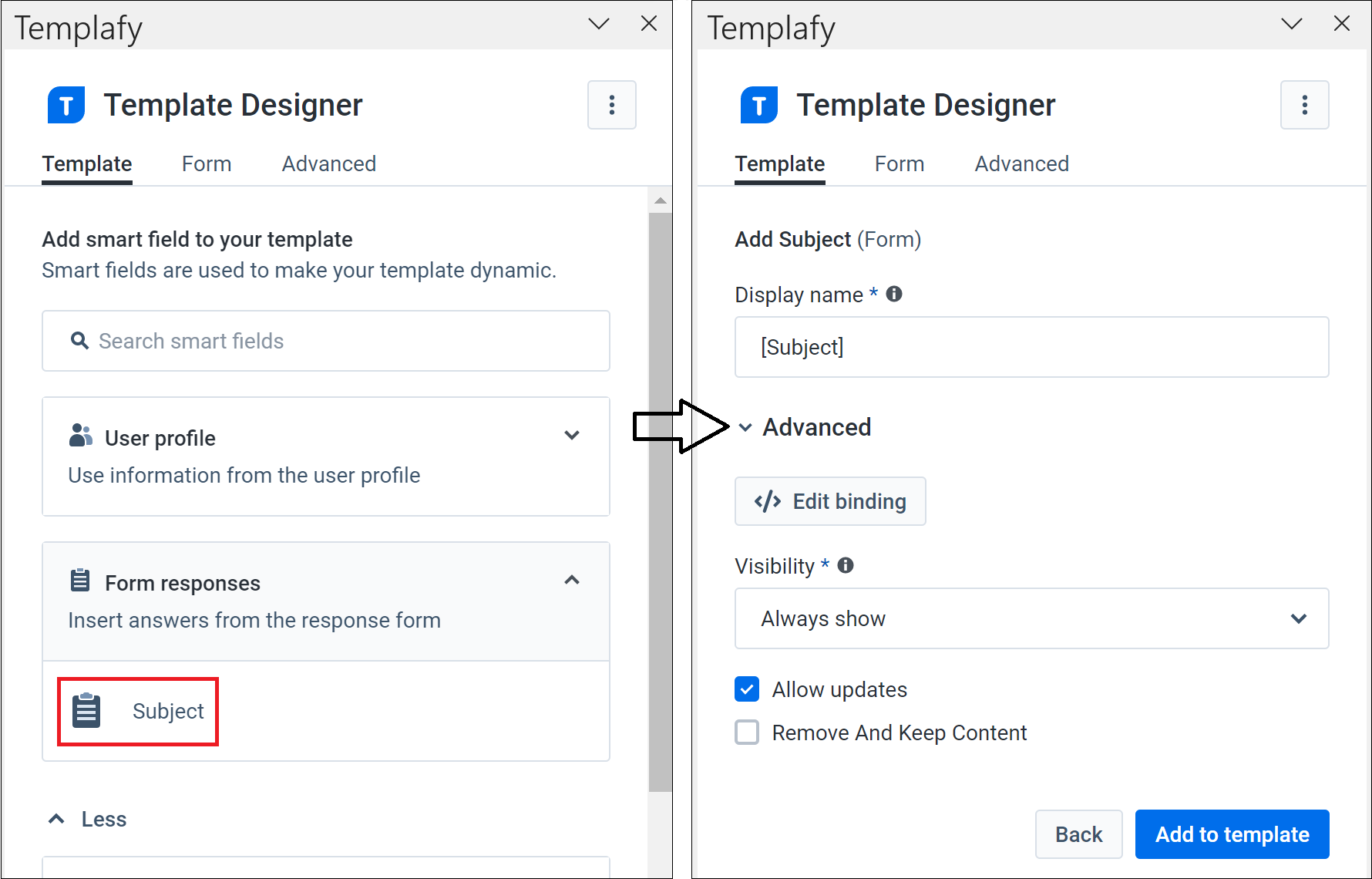Open the Advanced tab on right panel

click(x=1021, y=163)
